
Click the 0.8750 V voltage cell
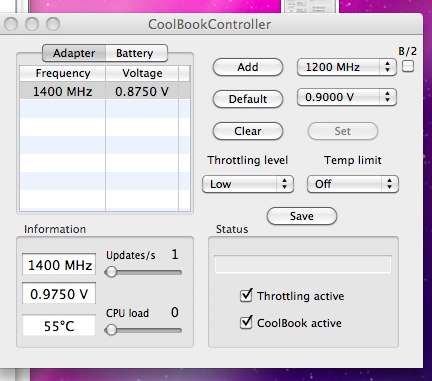pos(142,91)
